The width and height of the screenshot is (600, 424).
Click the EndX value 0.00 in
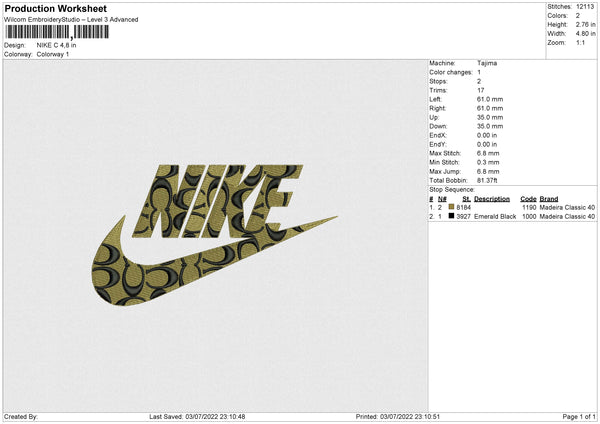[x=487, y=135]
